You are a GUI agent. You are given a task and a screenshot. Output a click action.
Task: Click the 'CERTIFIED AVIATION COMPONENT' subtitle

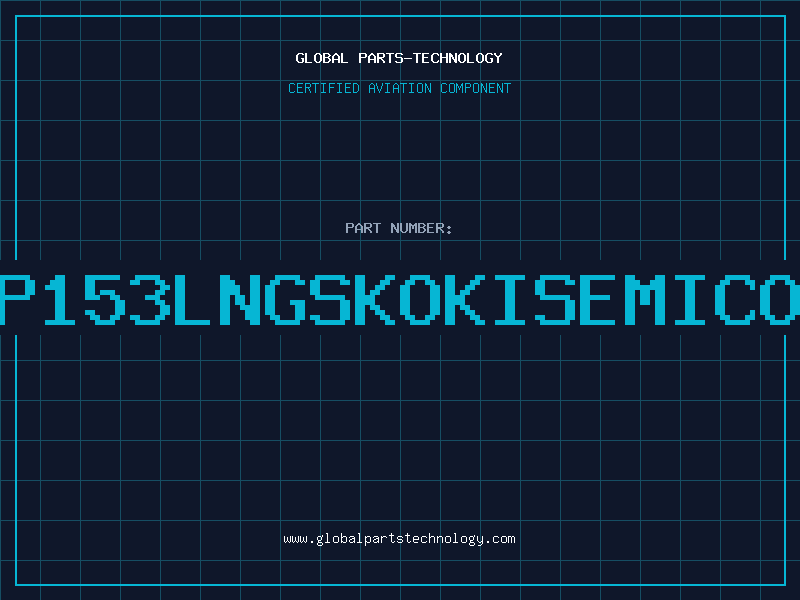pyautogui.click(x=399, y=88)
